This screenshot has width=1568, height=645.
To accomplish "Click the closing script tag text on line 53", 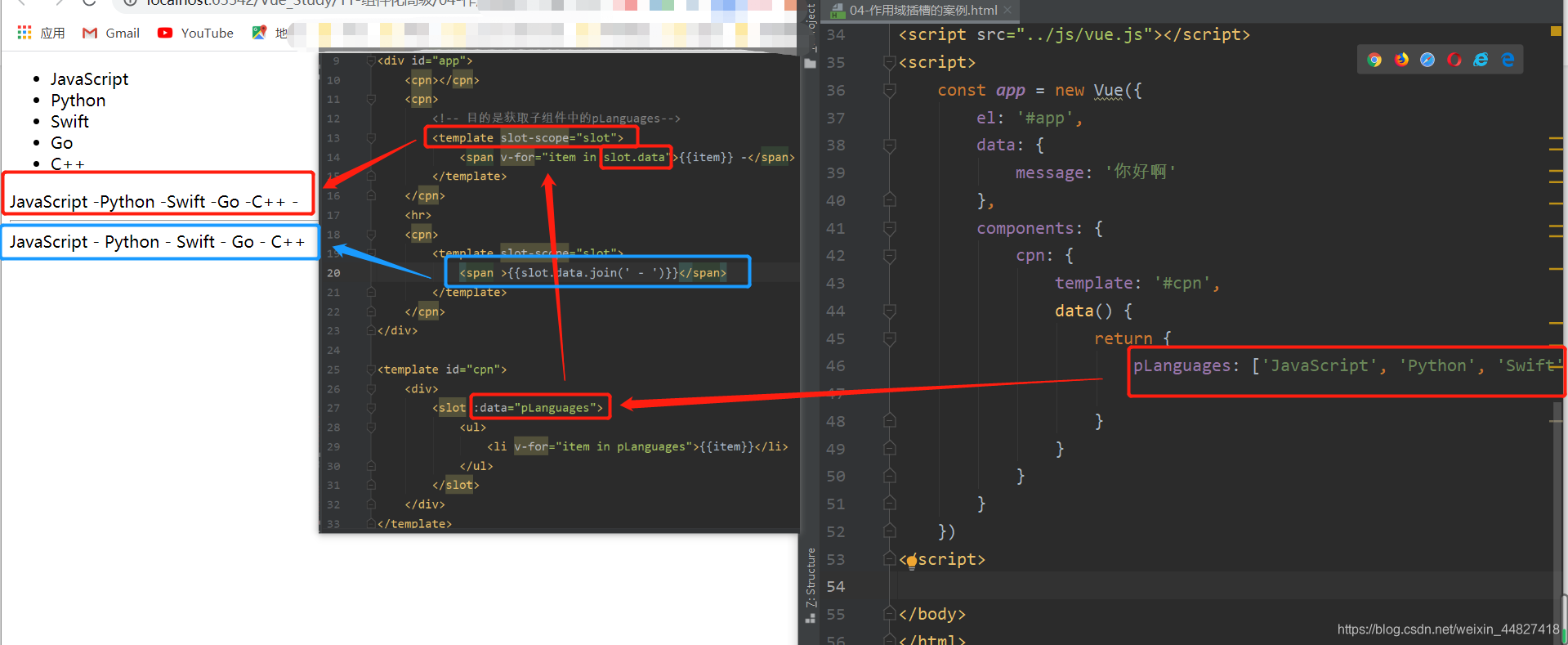I will tap(942, 559).
